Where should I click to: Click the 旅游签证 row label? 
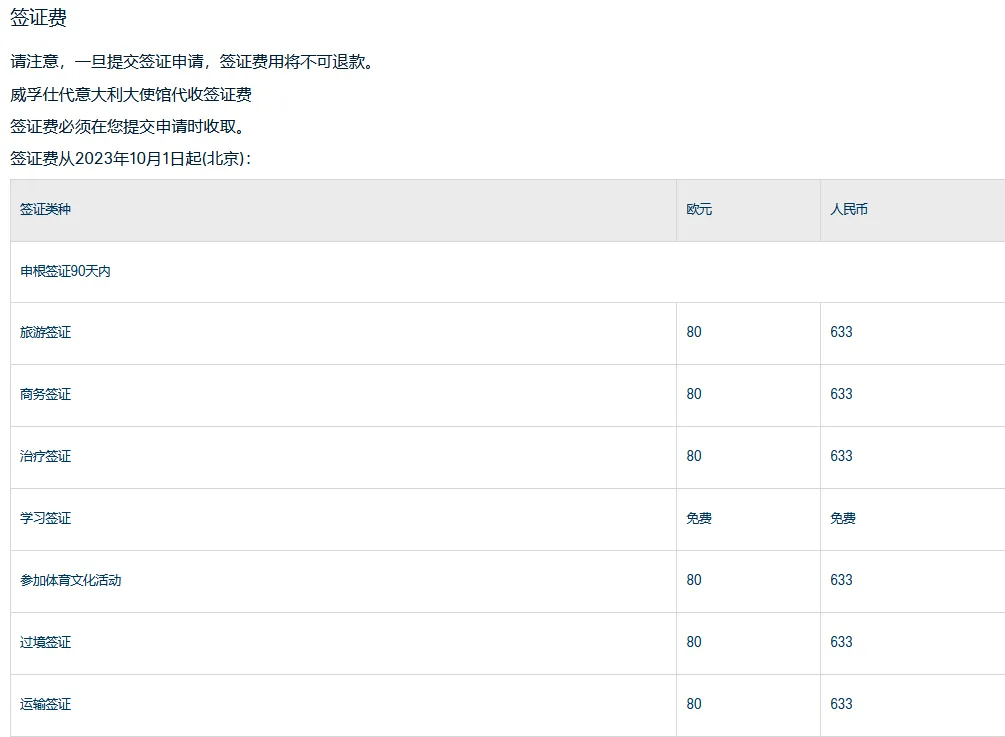coord(45,332)
